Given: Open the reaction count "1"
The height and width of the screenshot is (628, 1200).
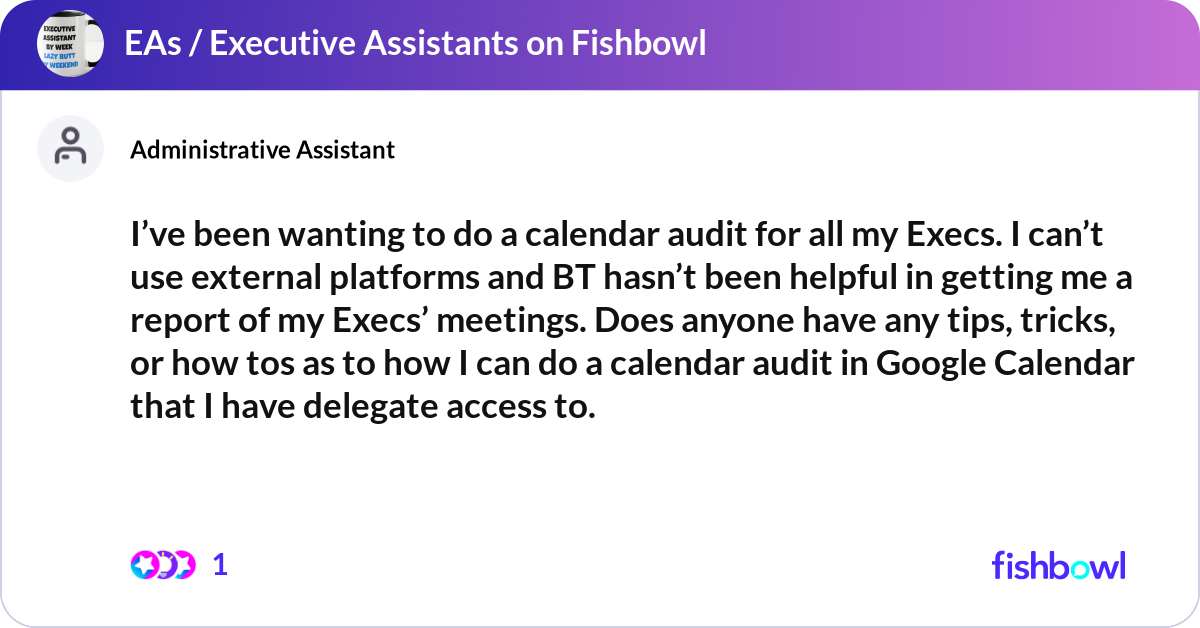Looking at the screenshot, I should coord(220,565).
